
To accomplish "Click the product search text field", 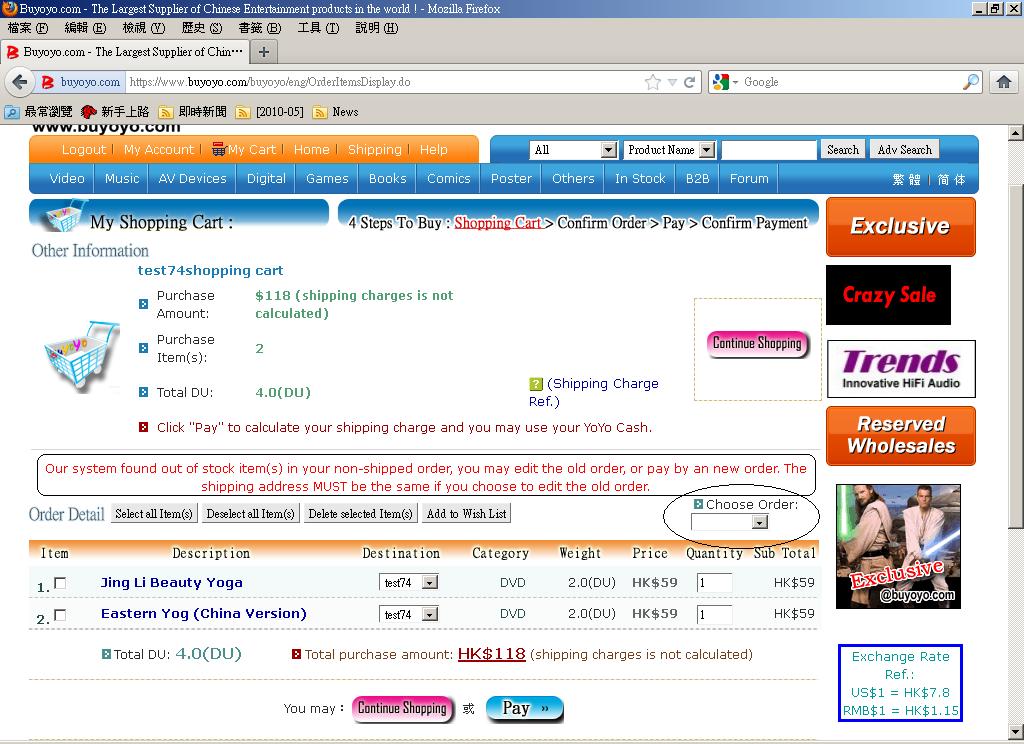I will pos(769,150).
